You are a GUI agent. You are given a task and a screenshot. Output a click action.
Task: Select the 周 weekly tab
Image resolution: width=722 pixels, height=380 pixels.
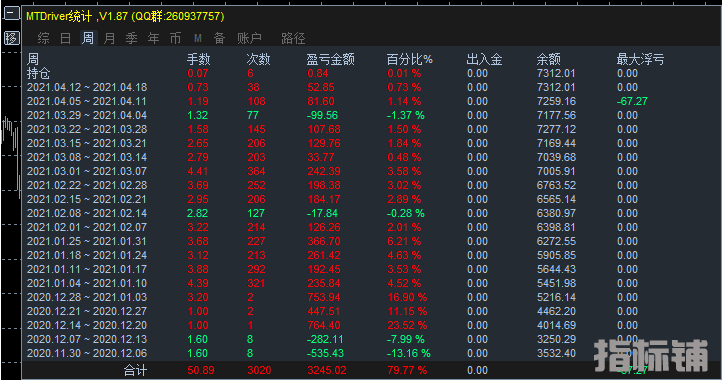(87, 38)
